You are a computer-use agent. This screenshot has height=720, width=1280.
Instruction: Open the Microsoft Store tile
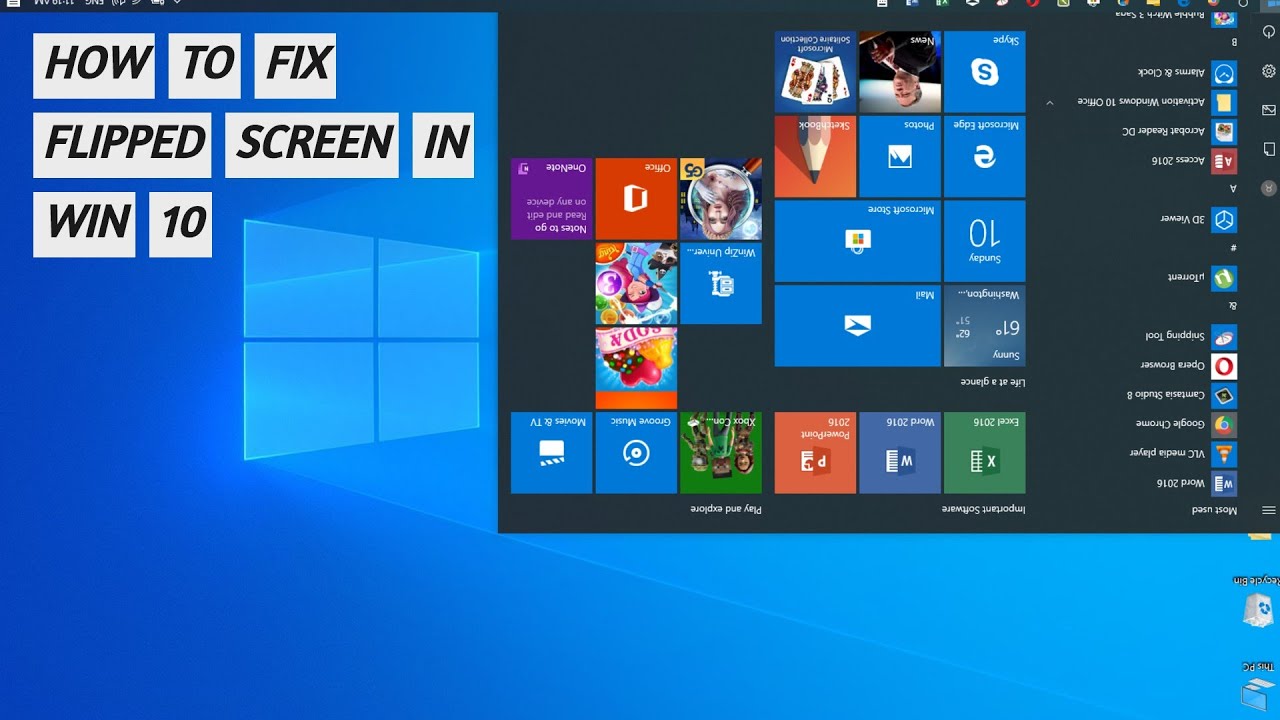[x=858, y=241]
